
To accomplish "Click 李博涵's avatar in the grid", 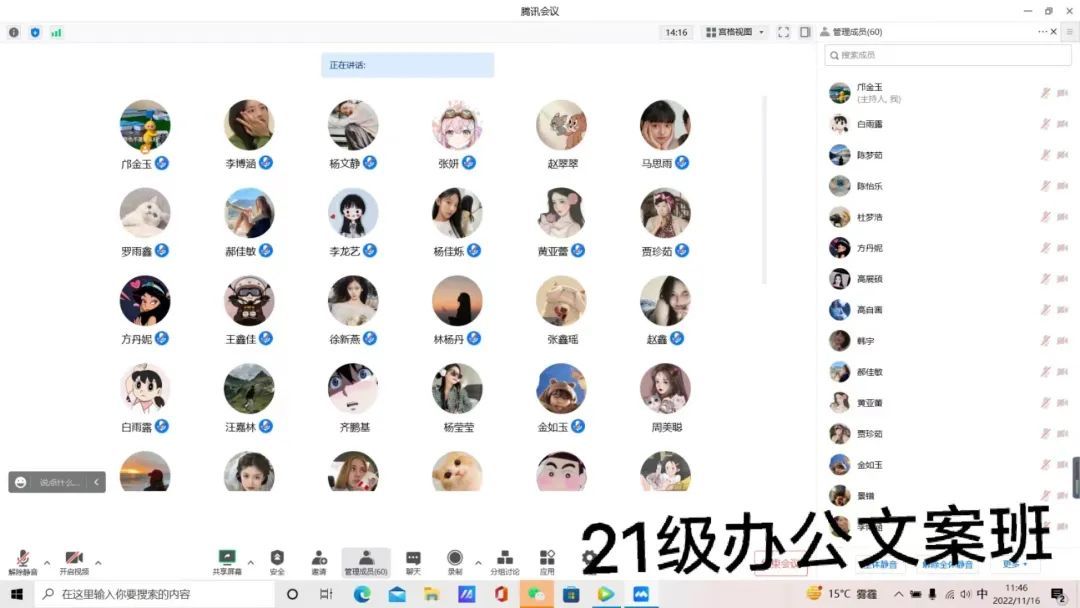I will (x=249, y=125).
